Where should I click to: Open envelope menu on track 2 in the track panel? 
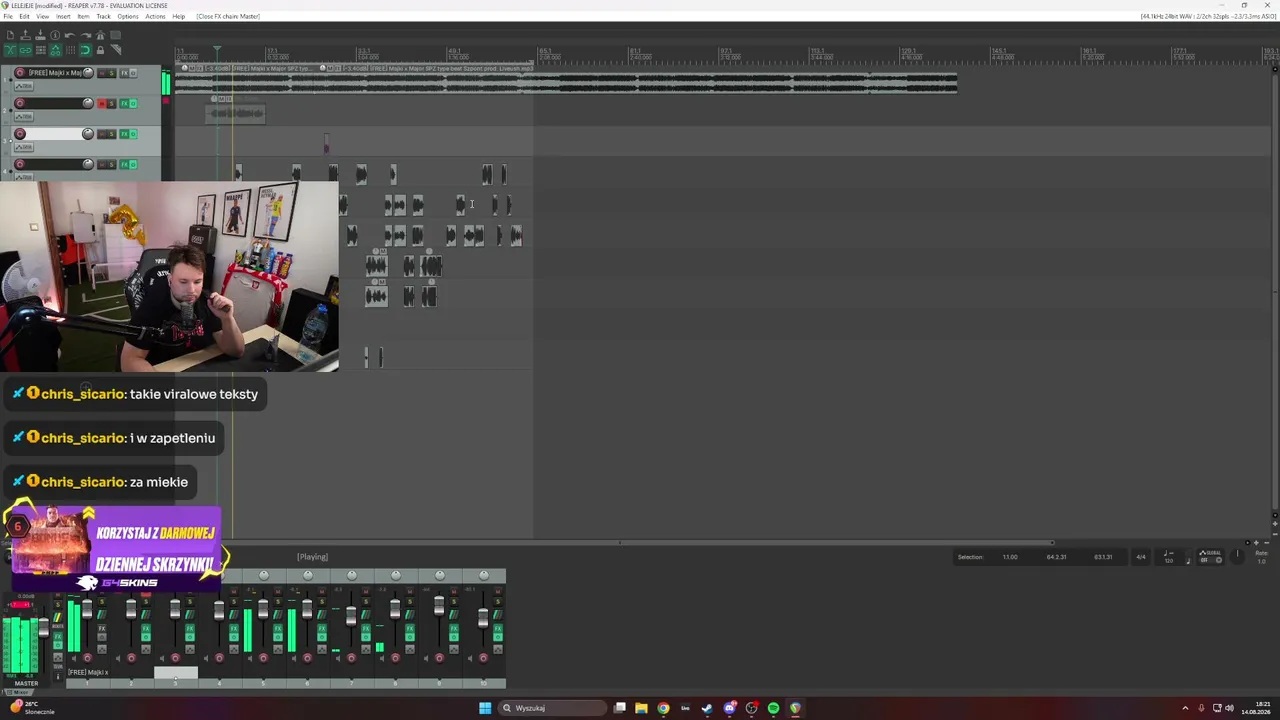tap(23, 117)
